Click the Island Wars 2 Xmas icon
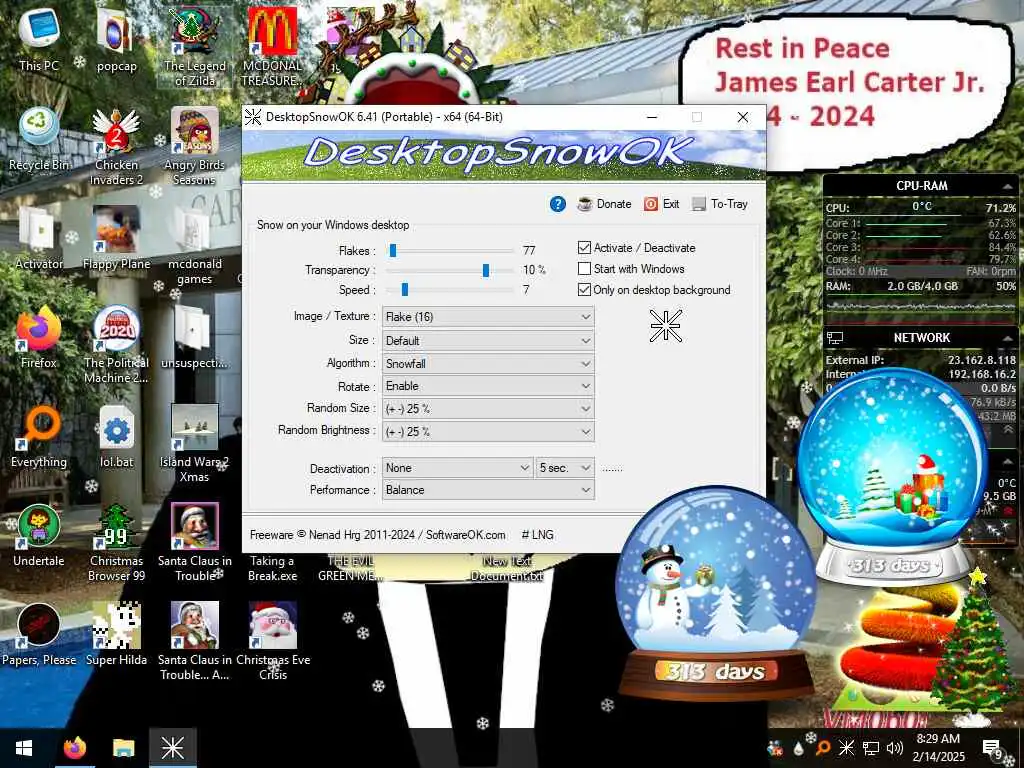1024x768 pixels. coord(195,444)
